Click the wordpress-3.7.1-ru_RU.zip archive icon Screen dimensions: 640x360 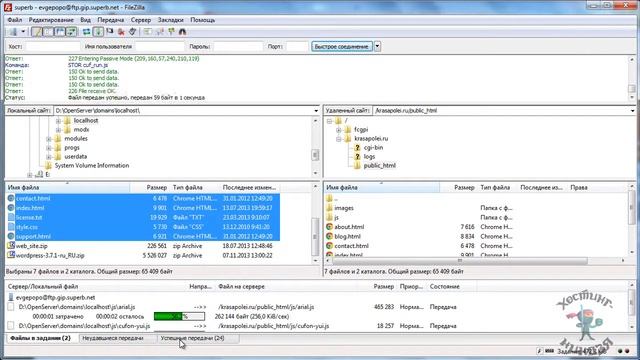pos(11,255)
